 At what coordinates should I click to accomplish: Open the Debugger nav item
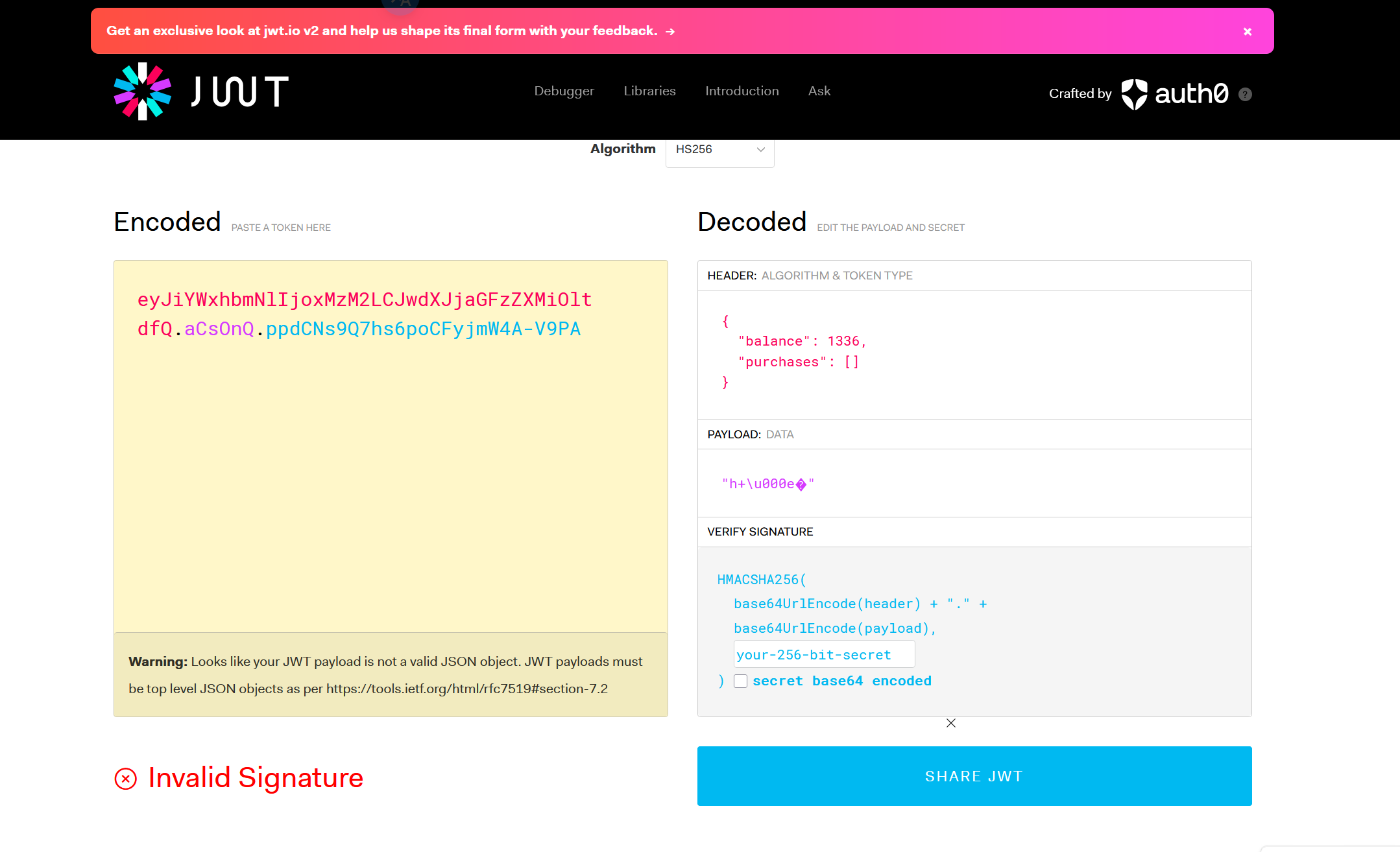(564, 91)
